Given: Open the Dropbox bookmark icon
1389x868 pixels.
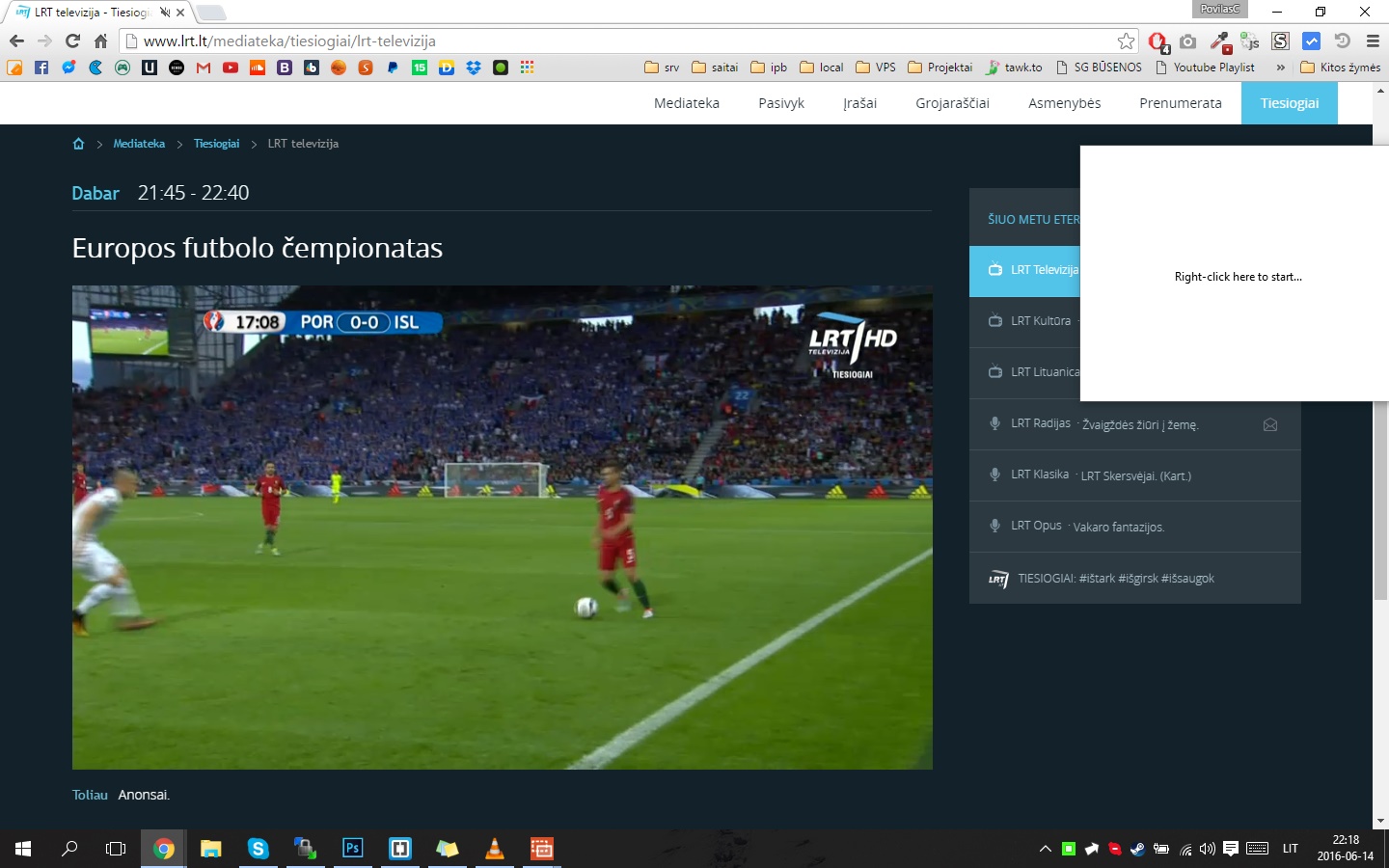Looking at the screenshot, I should (474, 68).
